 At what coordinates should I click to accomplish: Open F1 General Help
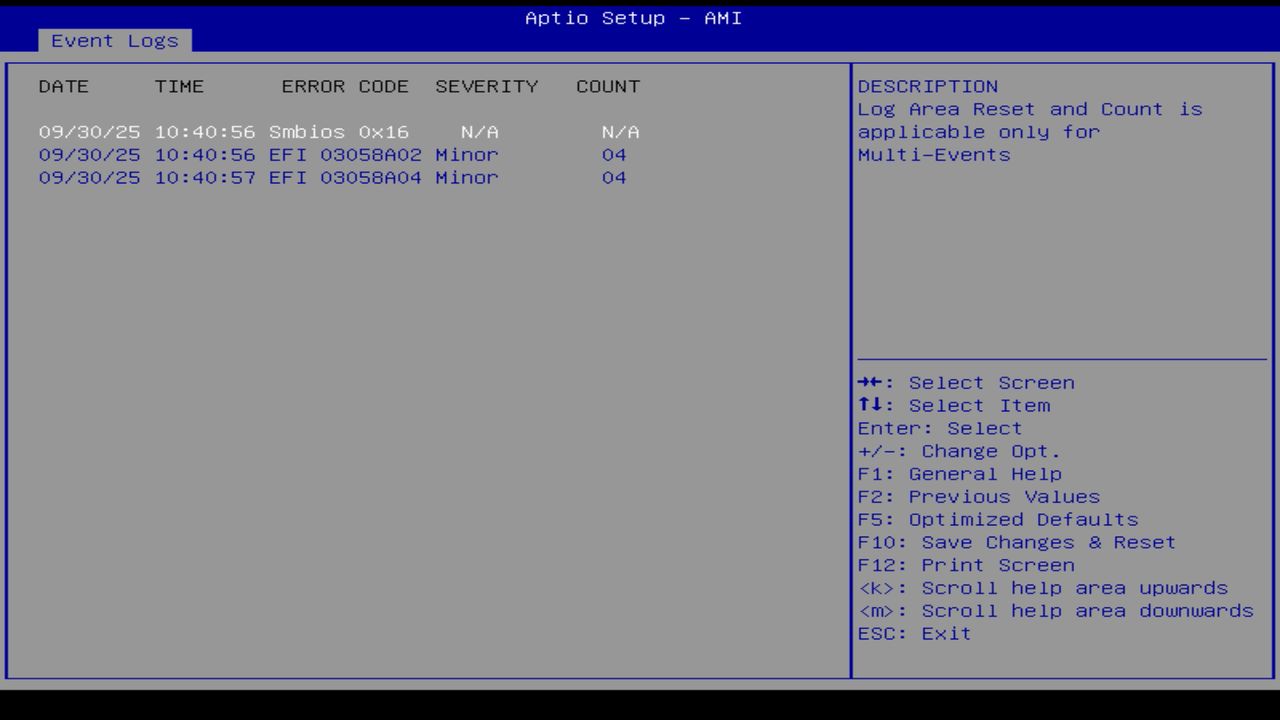point(960,473)
